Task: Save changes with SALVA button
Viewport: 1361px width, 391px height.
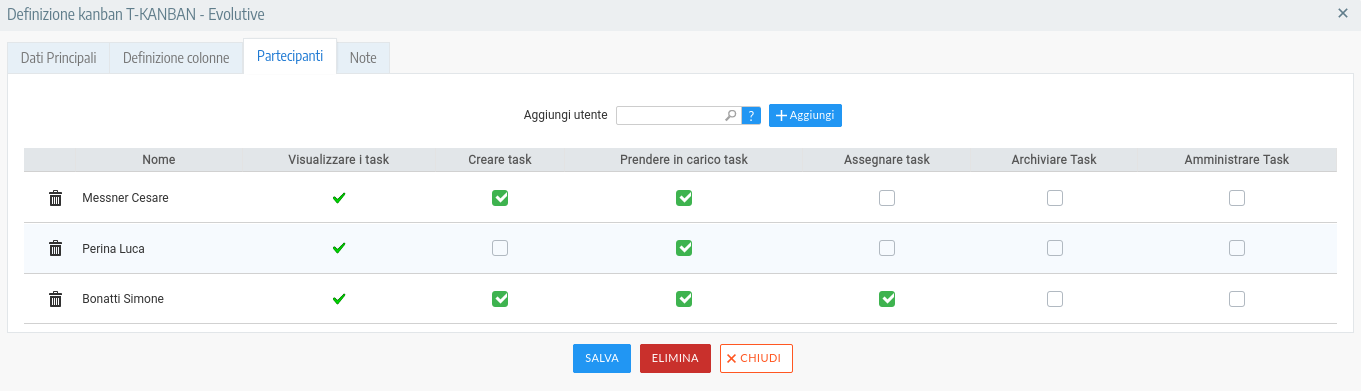Action: pos(602,358)
